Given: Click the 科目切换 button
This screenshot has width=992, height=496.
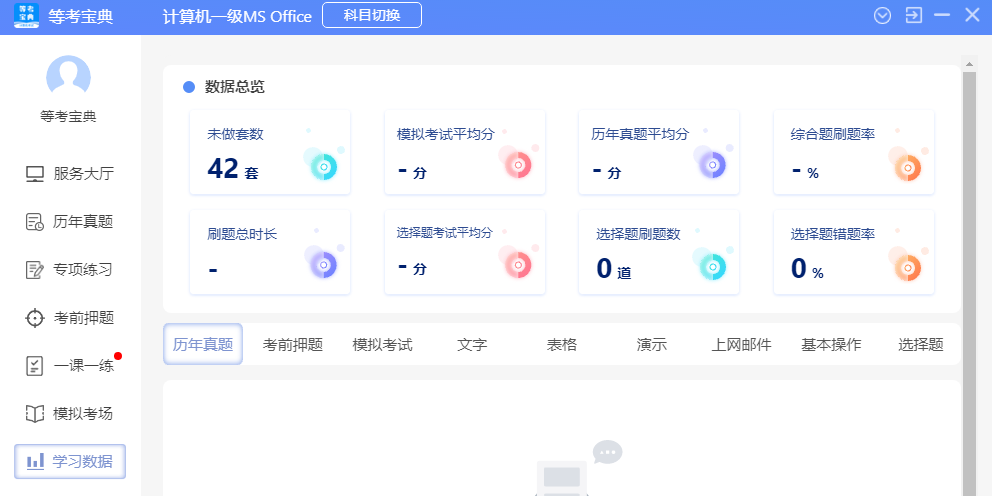Looking at the screenshot, I should point(372,15).
